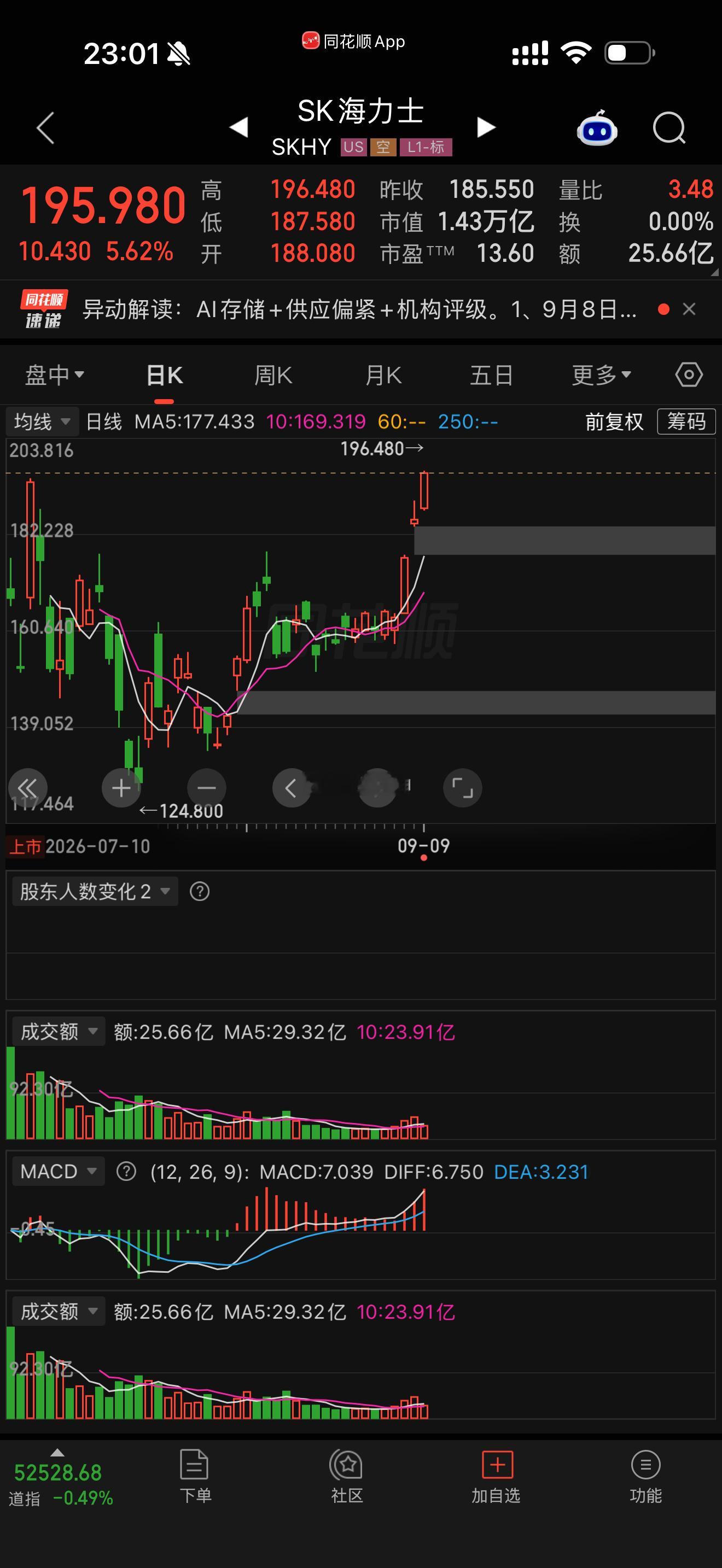Expand quote details corner triangle
722x1568 pixels.
tap(714, 273)
